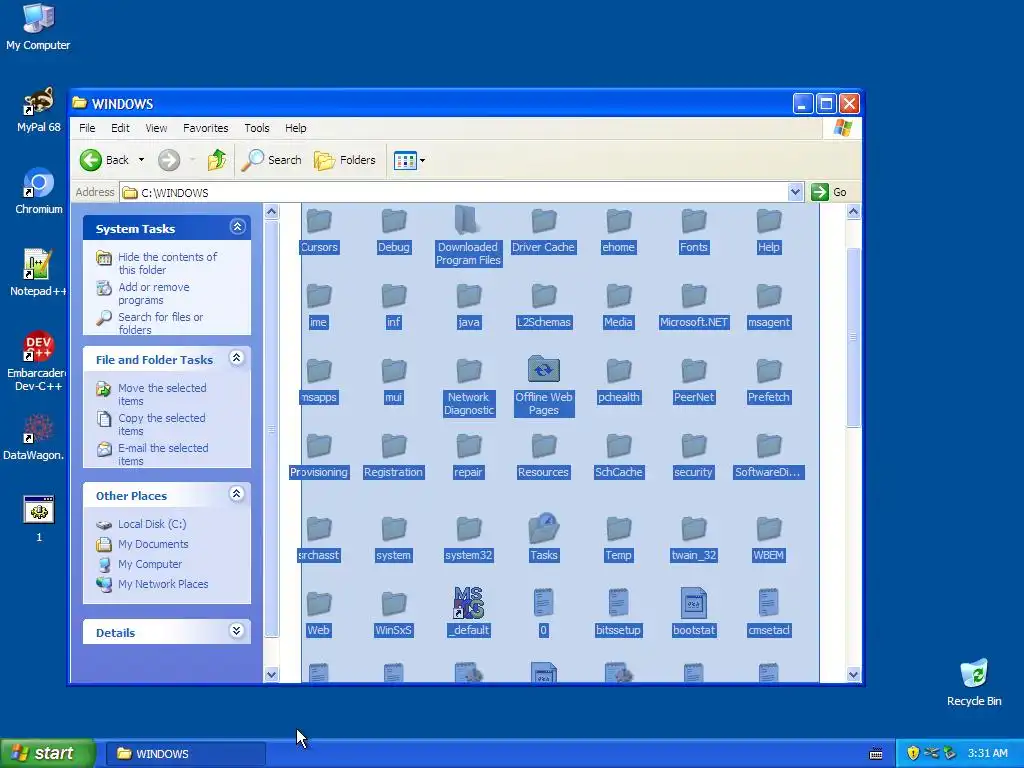This screenshot has height=768, width=1024.
Task: Open My Network Places link
Action: (x=163, y=584)
